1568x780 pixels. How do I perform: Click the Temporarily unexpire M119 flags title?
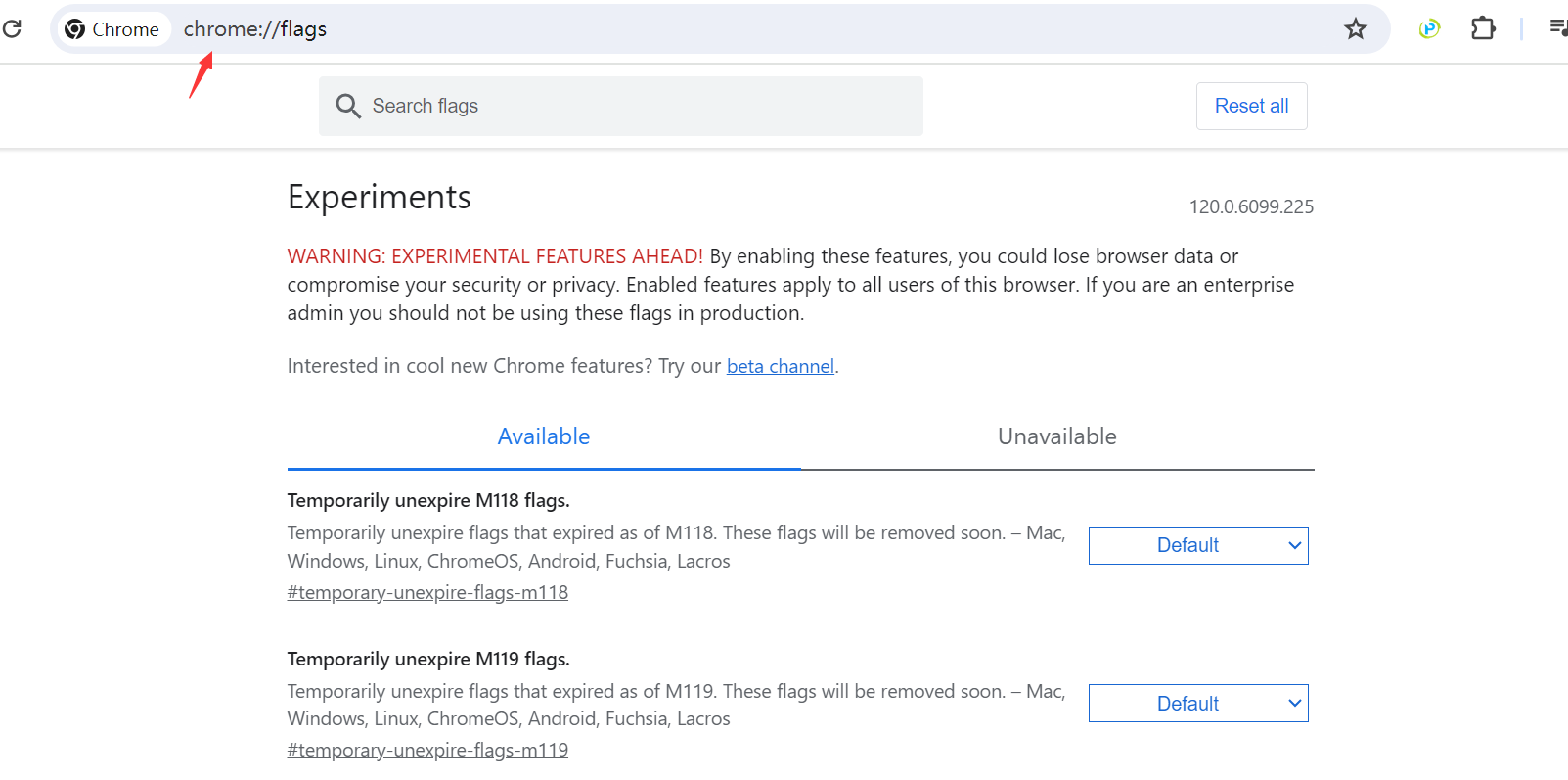(427, 659)
